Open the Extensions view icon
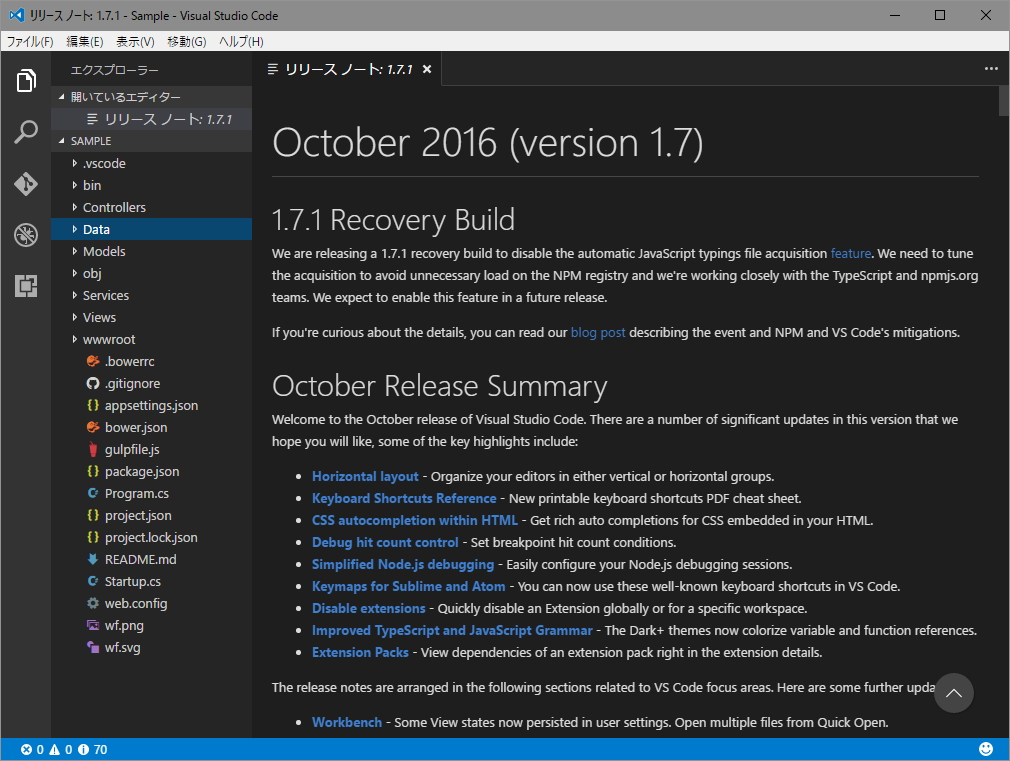The height and width of the screenshot is (761, 1010). tap(25, 287)
